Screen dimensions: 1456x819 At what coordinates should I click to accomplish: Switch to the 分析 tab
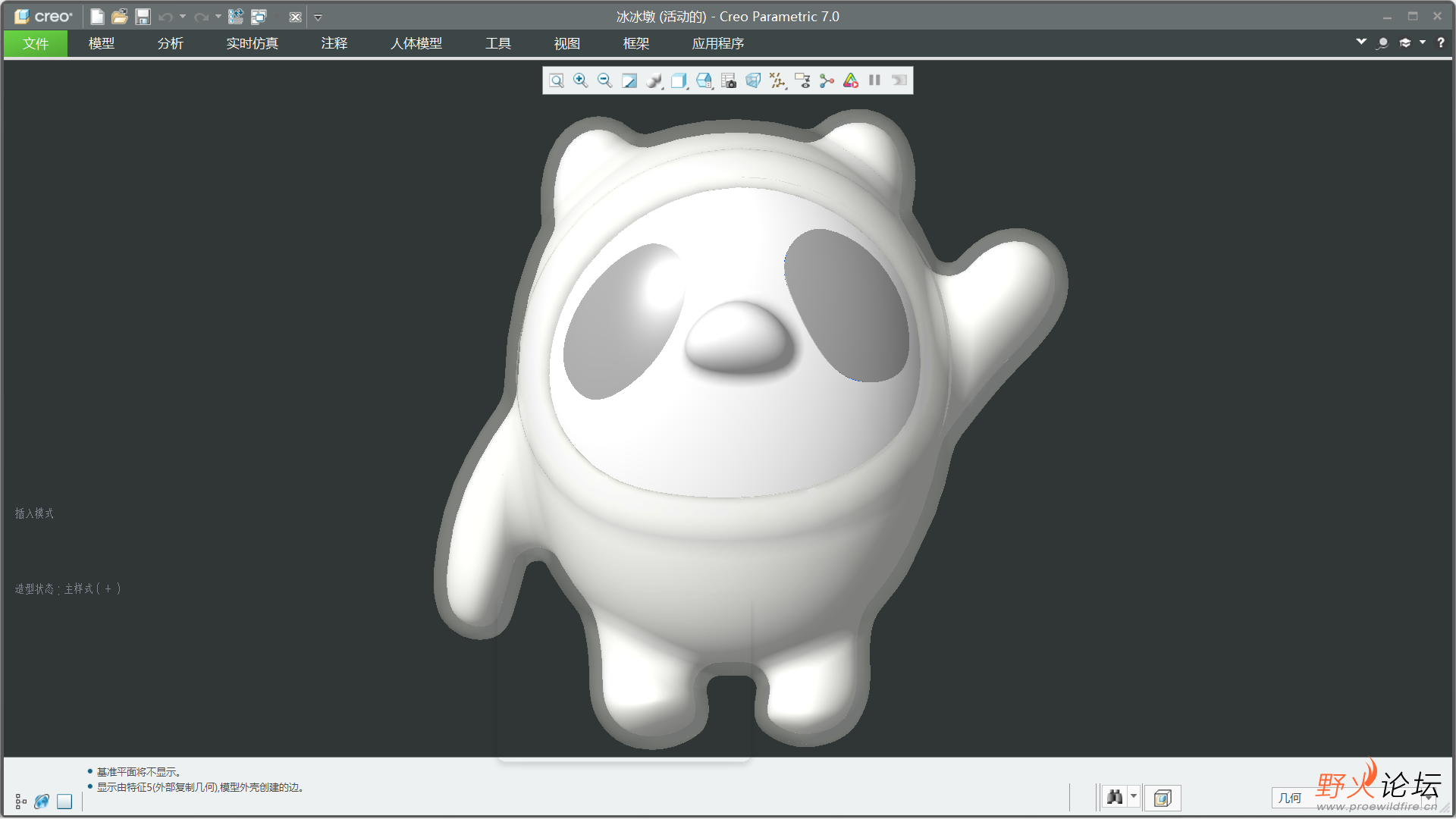click(x=171, y=43)
